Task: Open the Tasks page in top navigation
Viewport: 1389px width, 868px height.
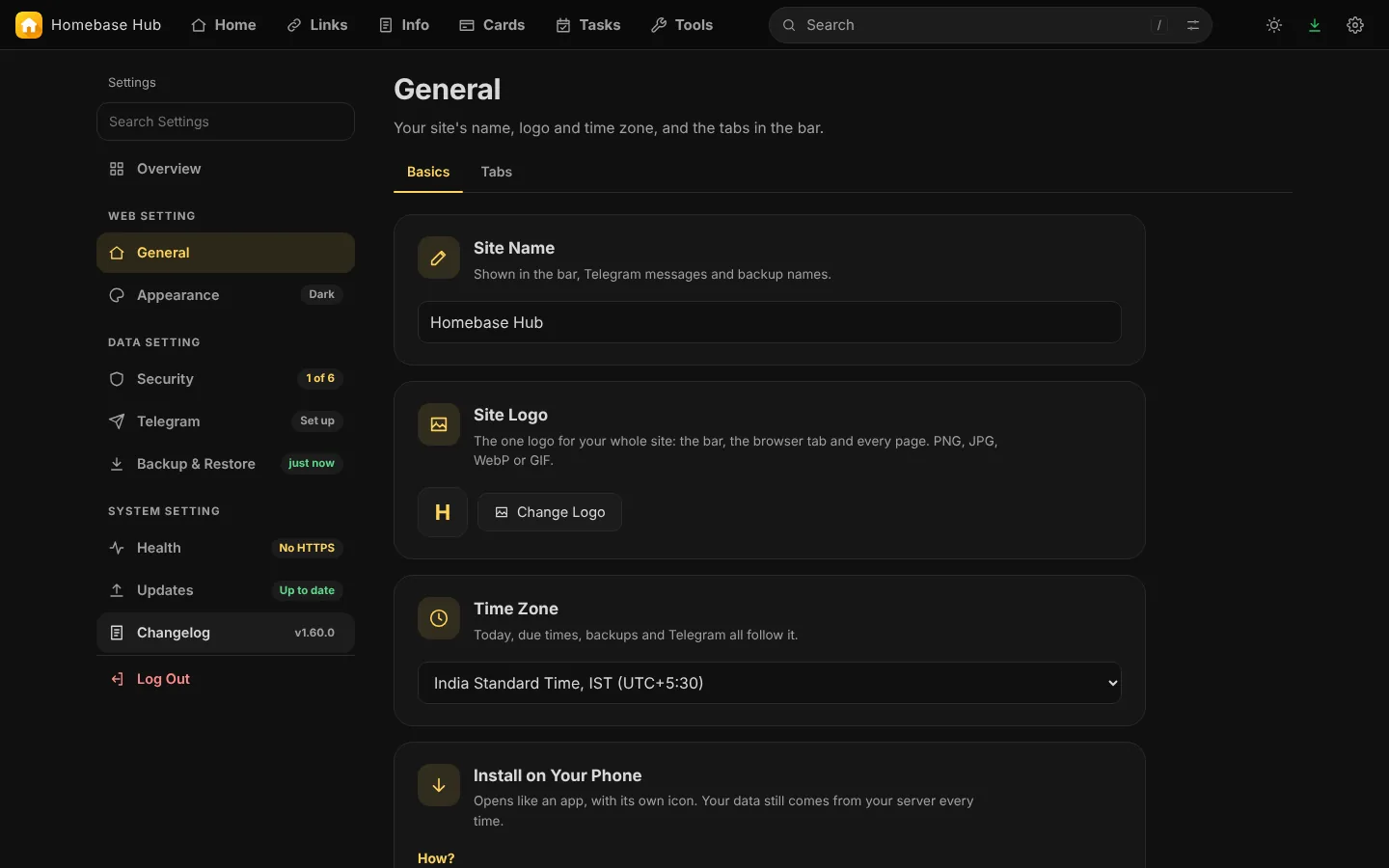Action: (x=588, y=25)
